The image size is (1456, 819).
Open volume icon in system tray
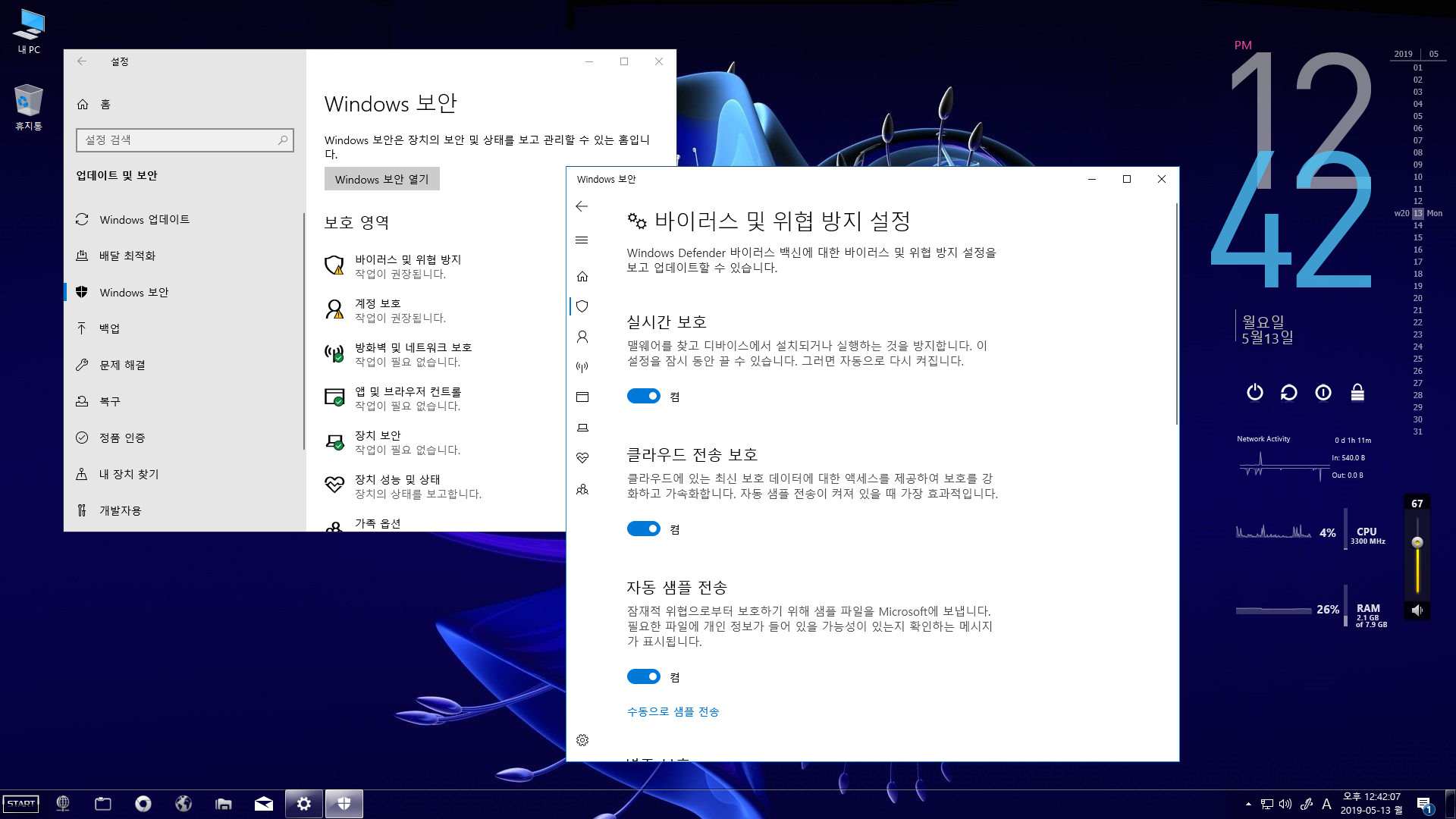[1285, 804]
